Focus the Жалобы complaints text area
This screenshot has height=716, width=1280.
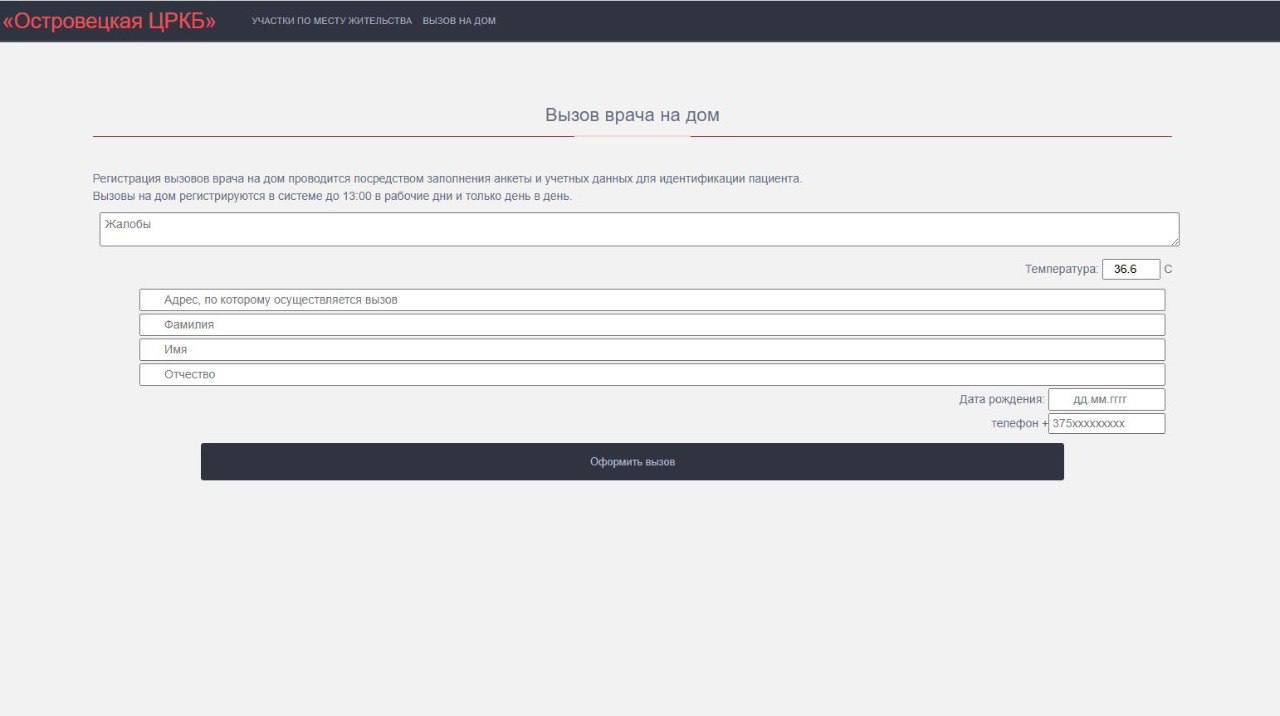tap(638, 229)
